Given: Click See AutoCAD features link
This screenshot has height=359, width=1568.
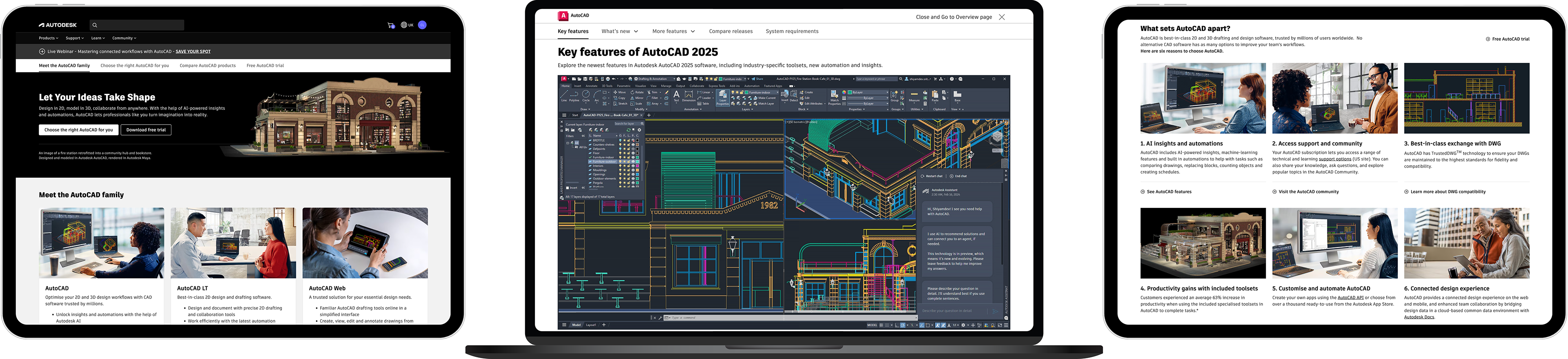Looking at the screenshot, I should [1166, 192].
